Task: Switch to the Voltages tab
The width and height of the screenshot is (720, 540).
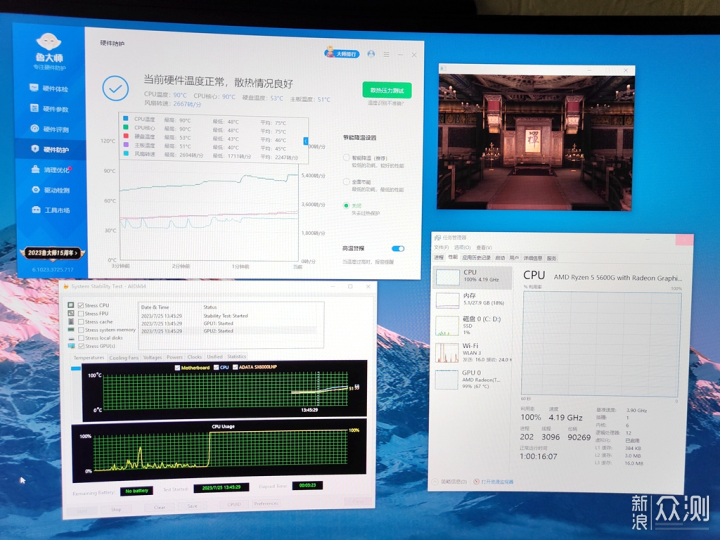Action: [x=152, y=357]
